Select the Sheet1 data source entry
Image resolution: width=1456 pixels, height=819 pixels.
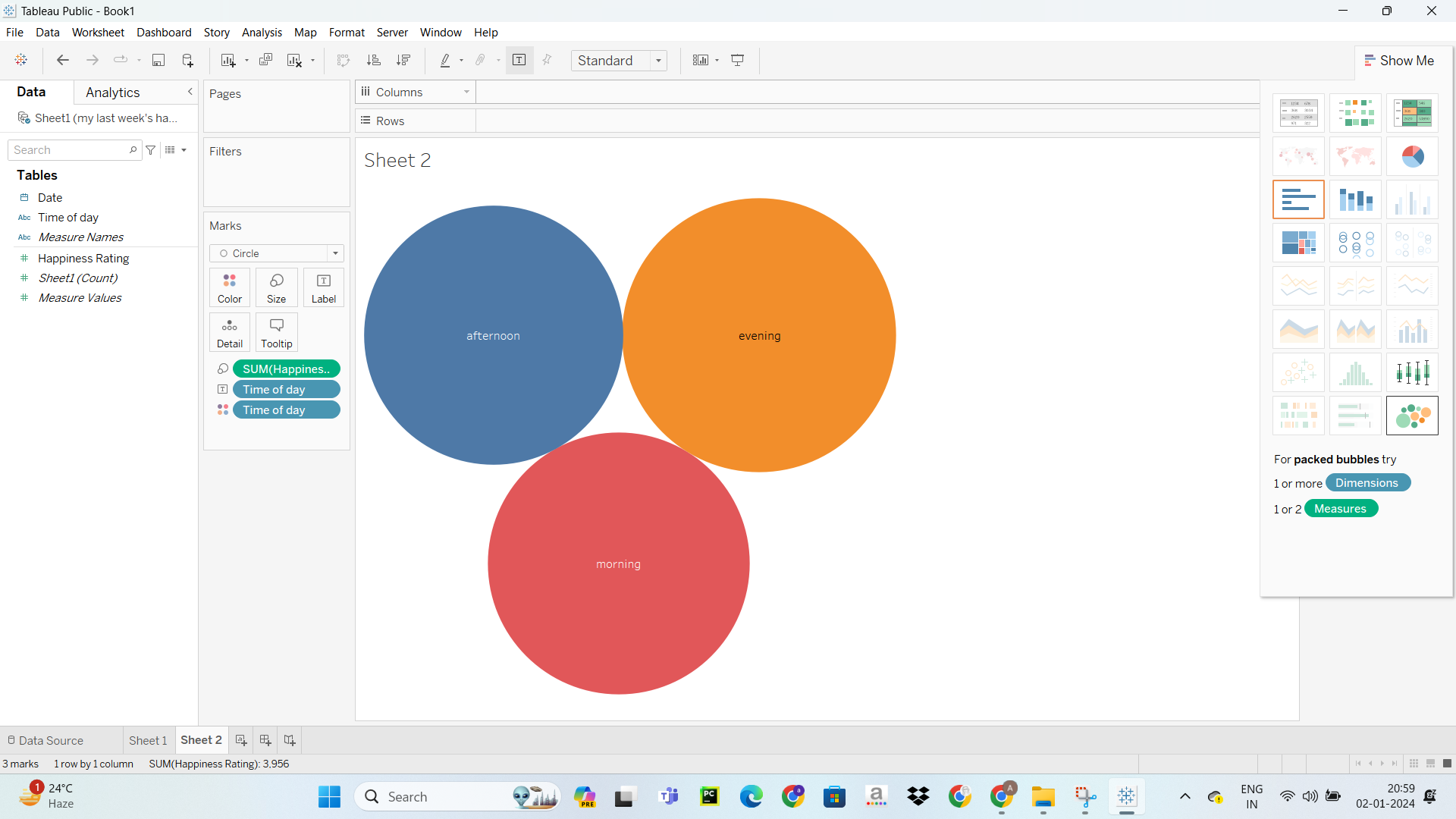point(99,118)
